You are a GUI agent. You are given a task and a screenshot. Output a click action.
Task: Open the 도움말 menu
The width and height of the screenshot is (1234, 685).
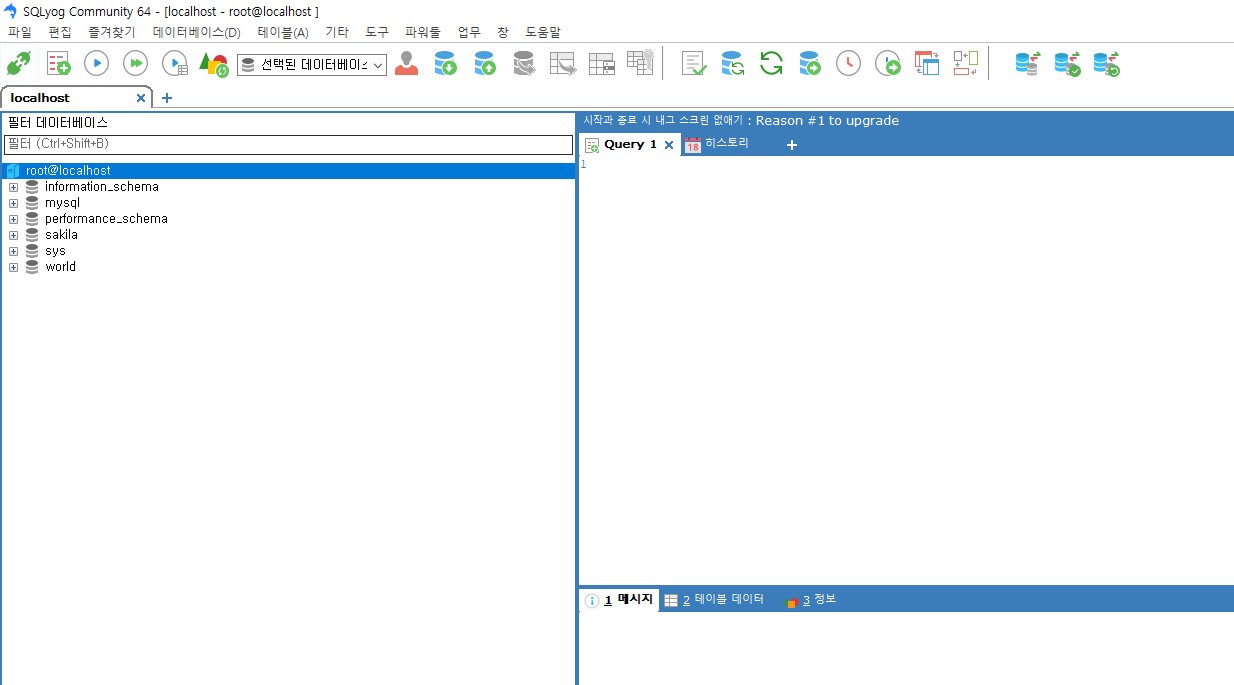click(x=543, y=32)
